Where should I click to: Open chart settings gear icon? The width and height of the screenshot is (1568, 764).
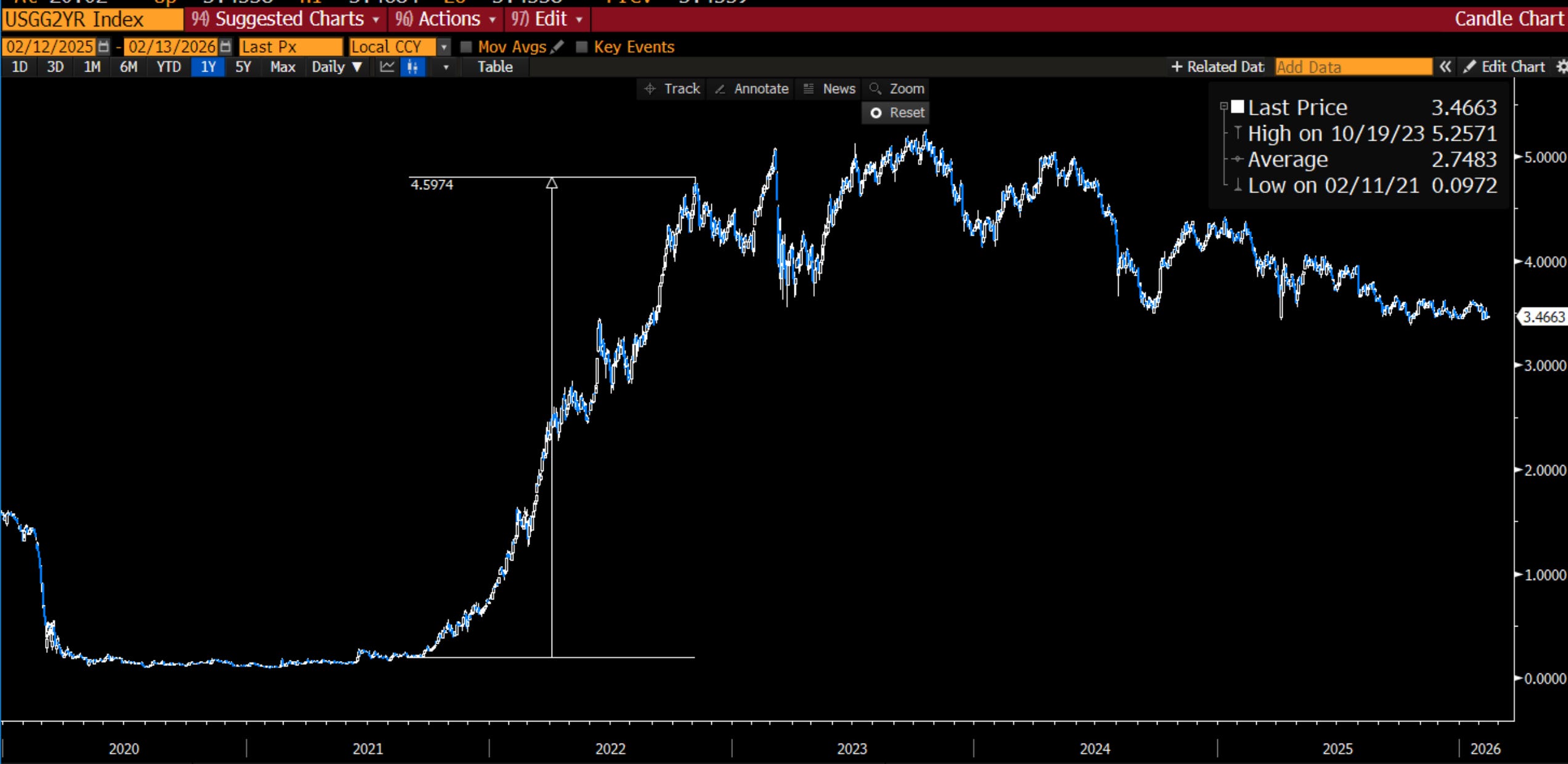click(x=1562, y=67)
